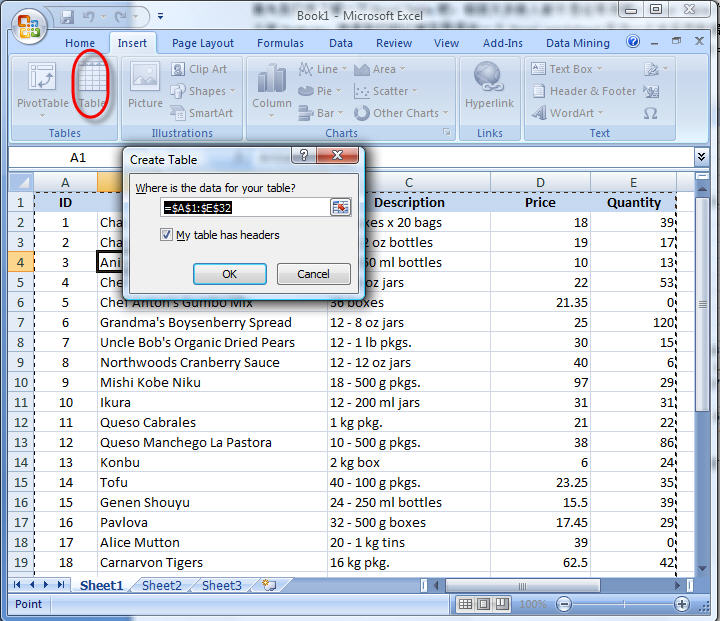Viewport: 720px width, 621px height.
Task: Toggle My table has headers checkbox
Action: tap(166, 235)
